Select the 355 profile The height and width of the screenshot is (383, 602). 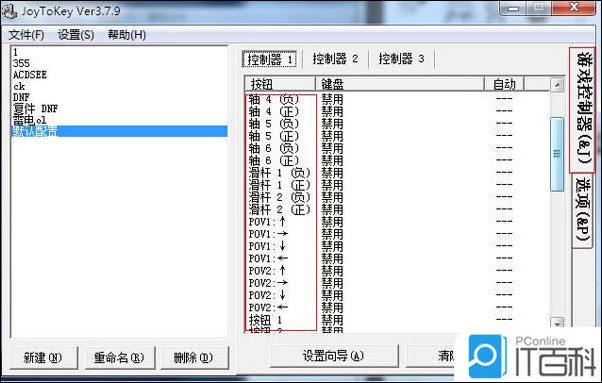coord(119,63)
